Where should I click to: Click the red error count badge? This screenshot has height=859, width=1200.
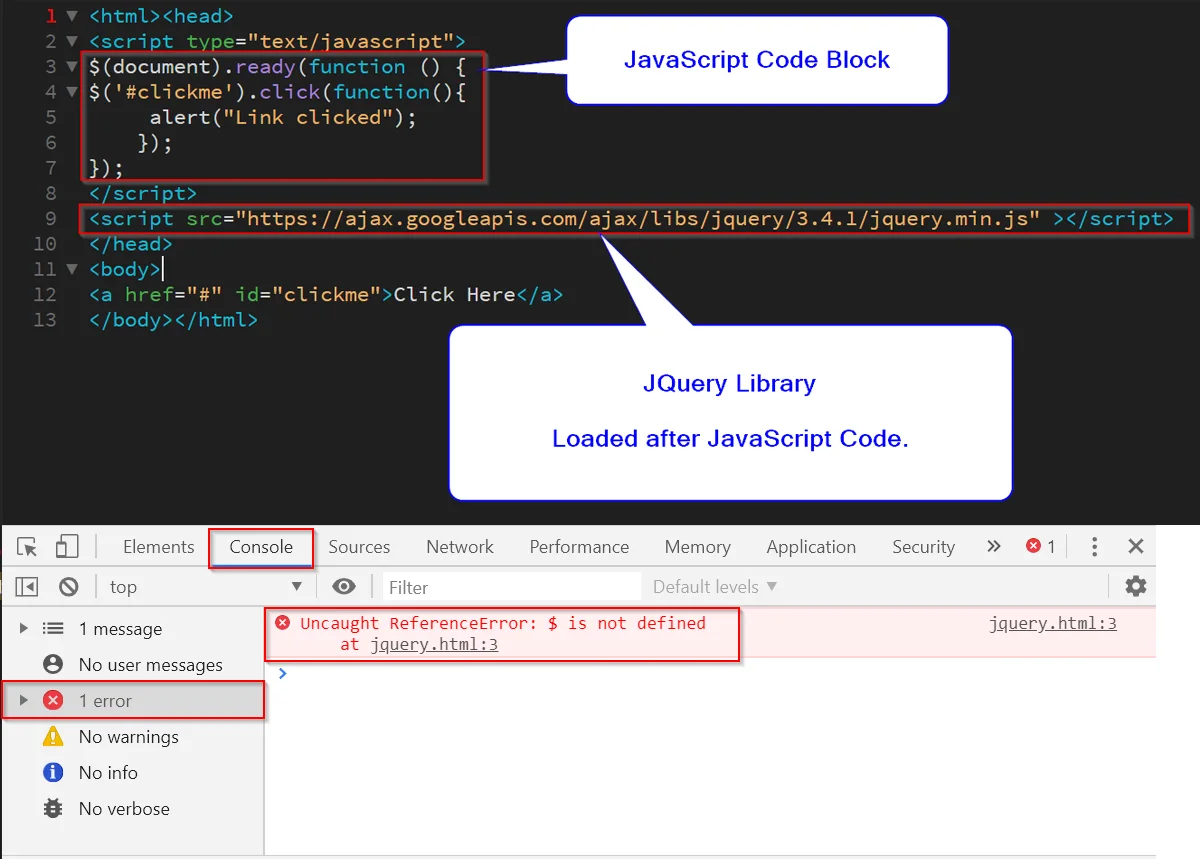pos(1040,546)
